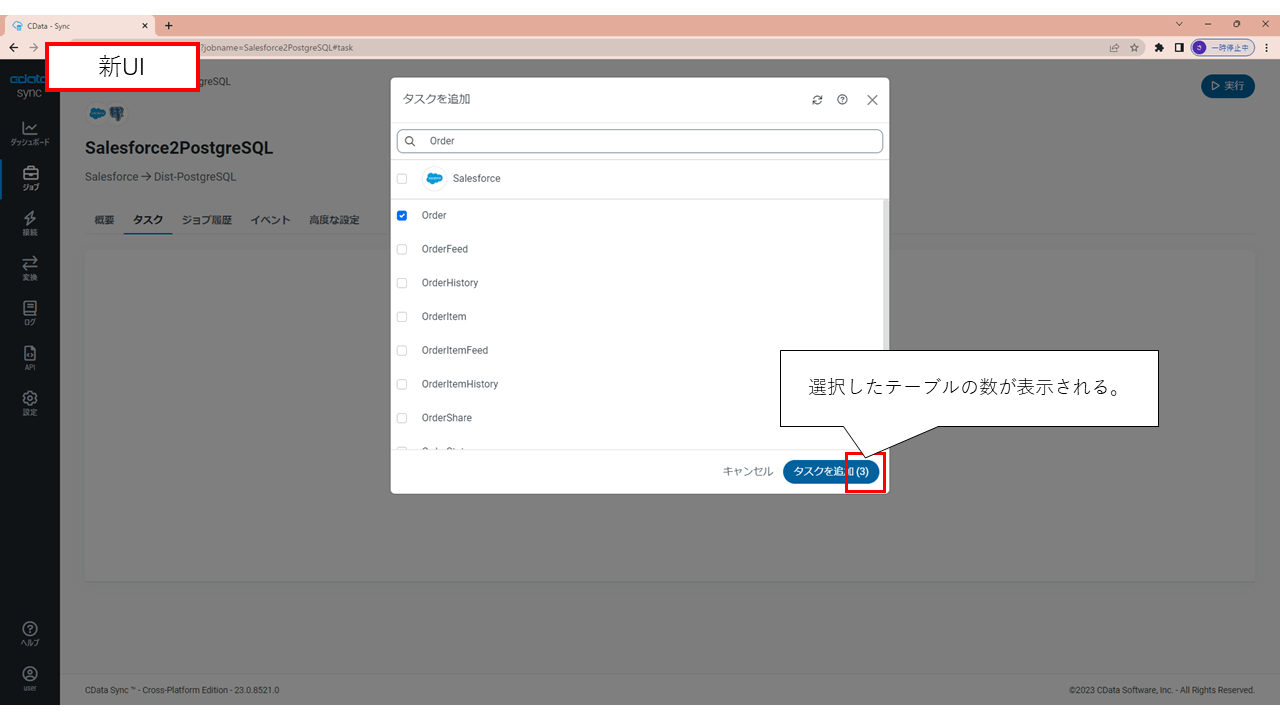Switch to the 概要 tab
Screen dimensions: 1280x720
click(104, 220)
